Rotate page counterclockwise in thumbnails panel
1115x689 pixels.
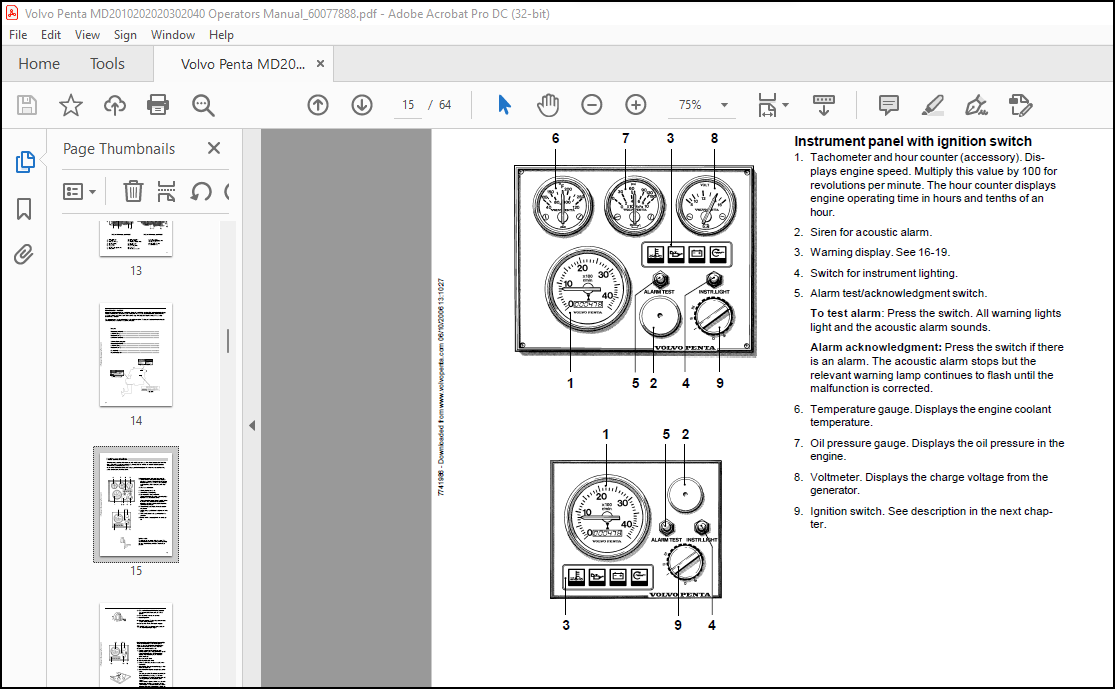click(201, 191)
